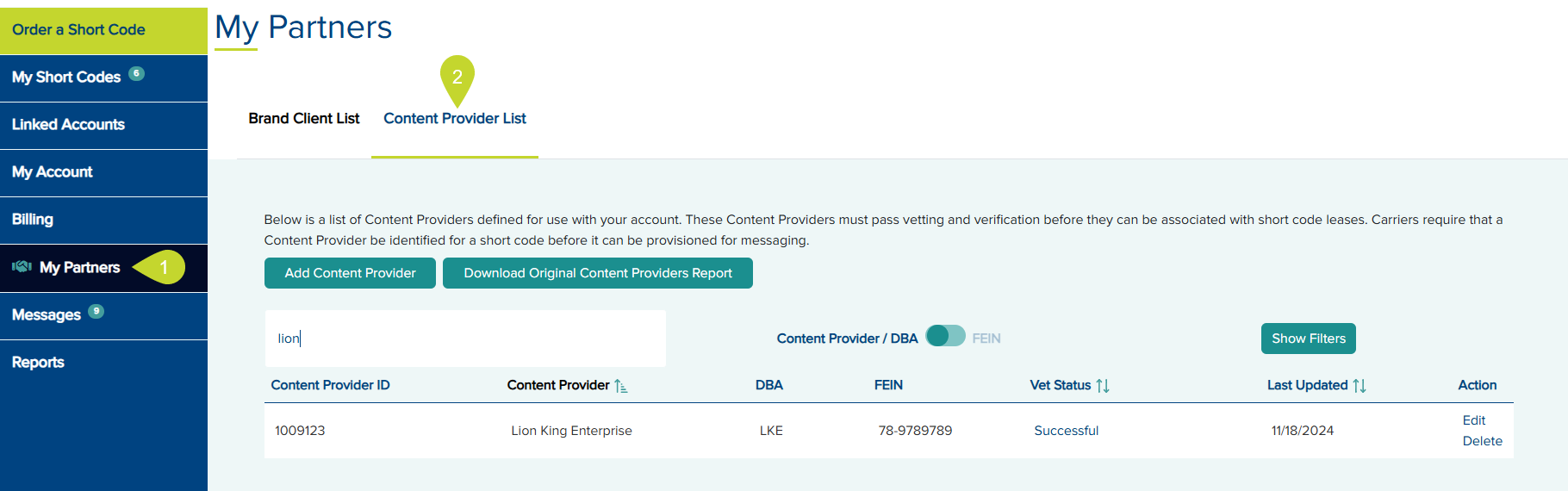Image resolution: width=1568 pixels, height=491 pixels.
Task: Open the Content Provider List tab
Action: (x=455, y=119)
